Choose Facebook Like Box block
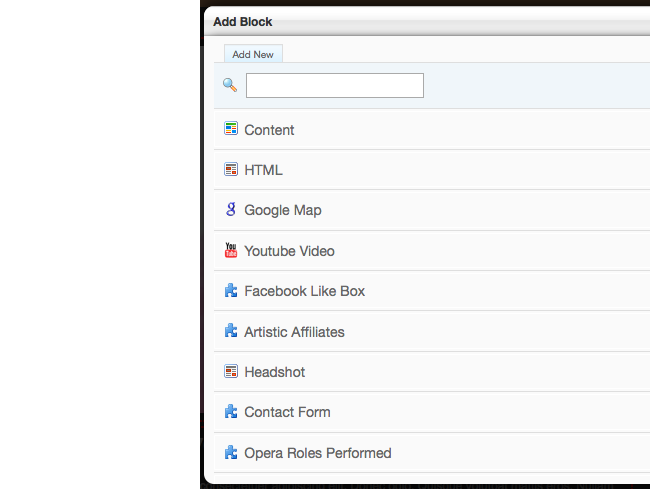This screenshot has width=650, height=489. click(432, 291)
